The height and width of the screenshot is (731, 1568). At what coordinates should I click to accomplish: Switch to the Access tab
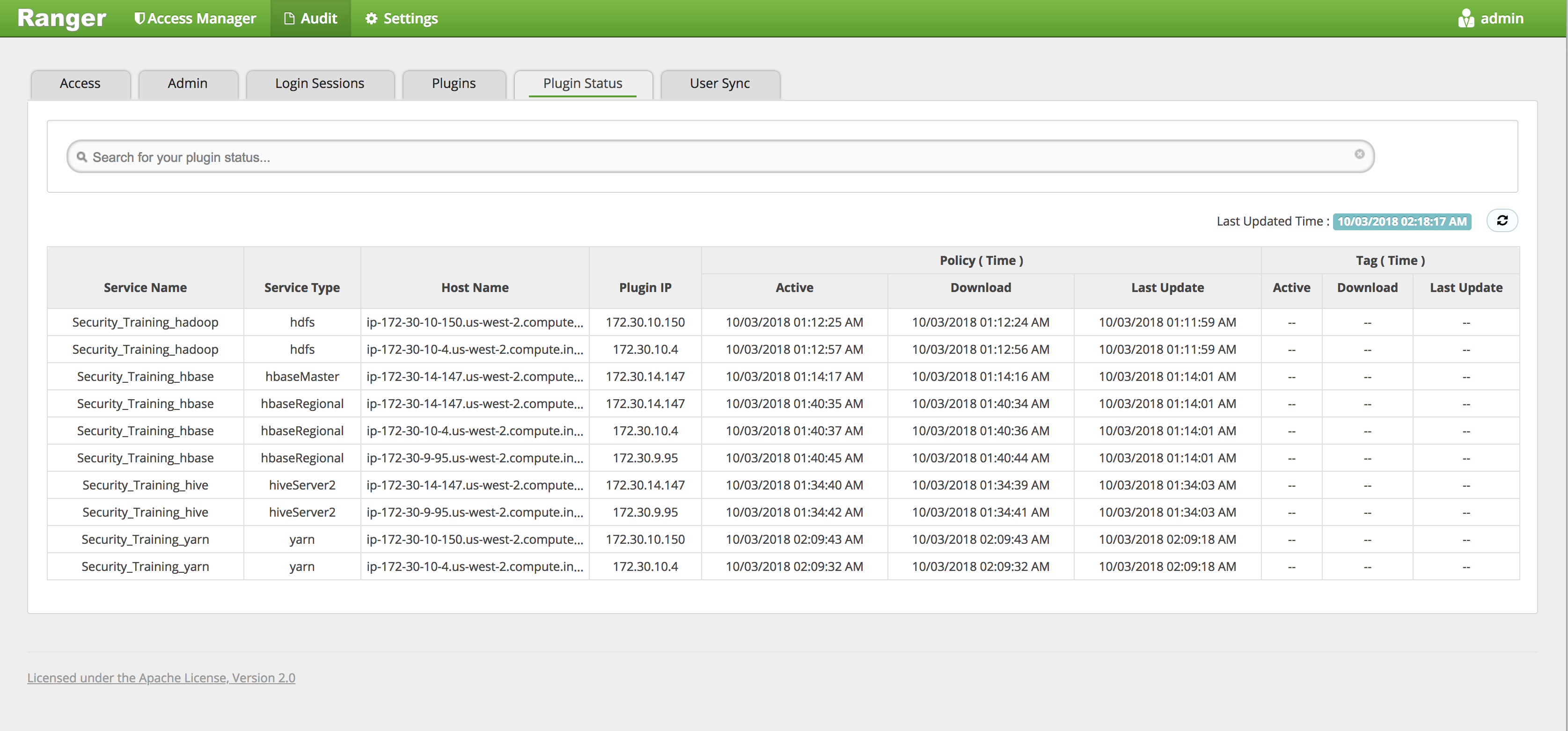[80, 83]
